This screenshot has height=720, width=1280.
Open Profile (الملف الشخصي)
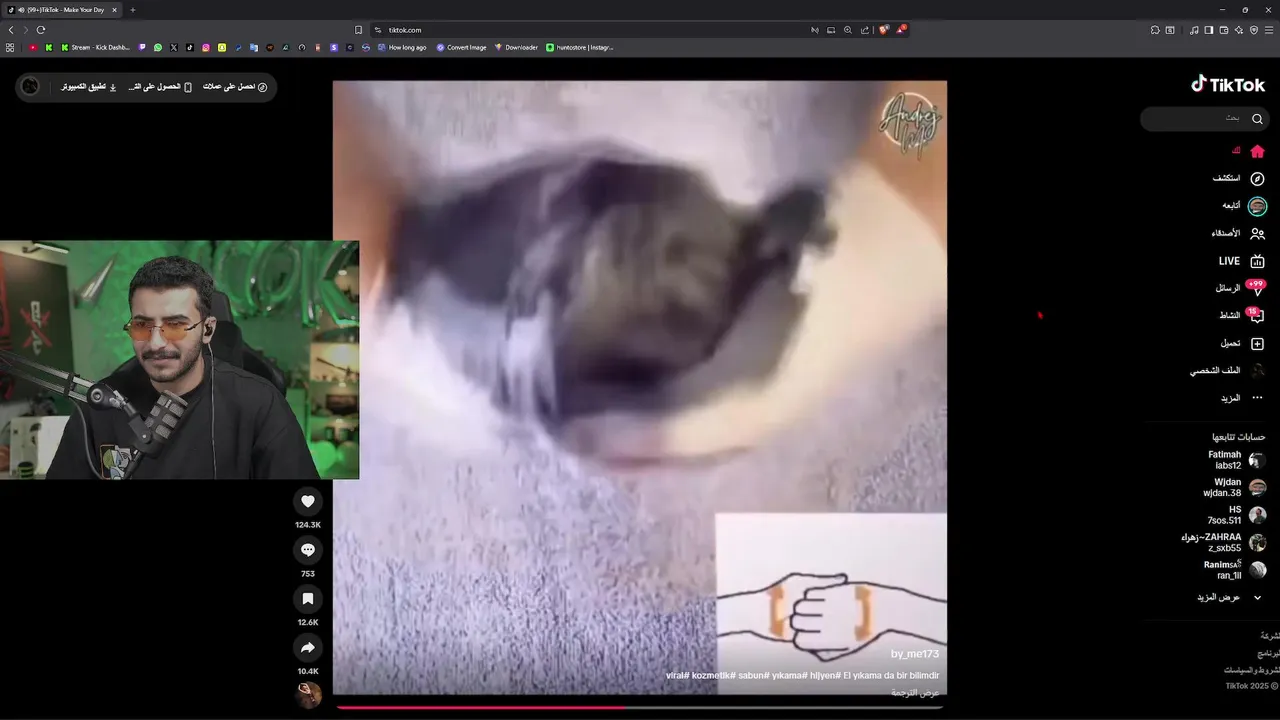pyautogui.click(x=1227, y=370)
